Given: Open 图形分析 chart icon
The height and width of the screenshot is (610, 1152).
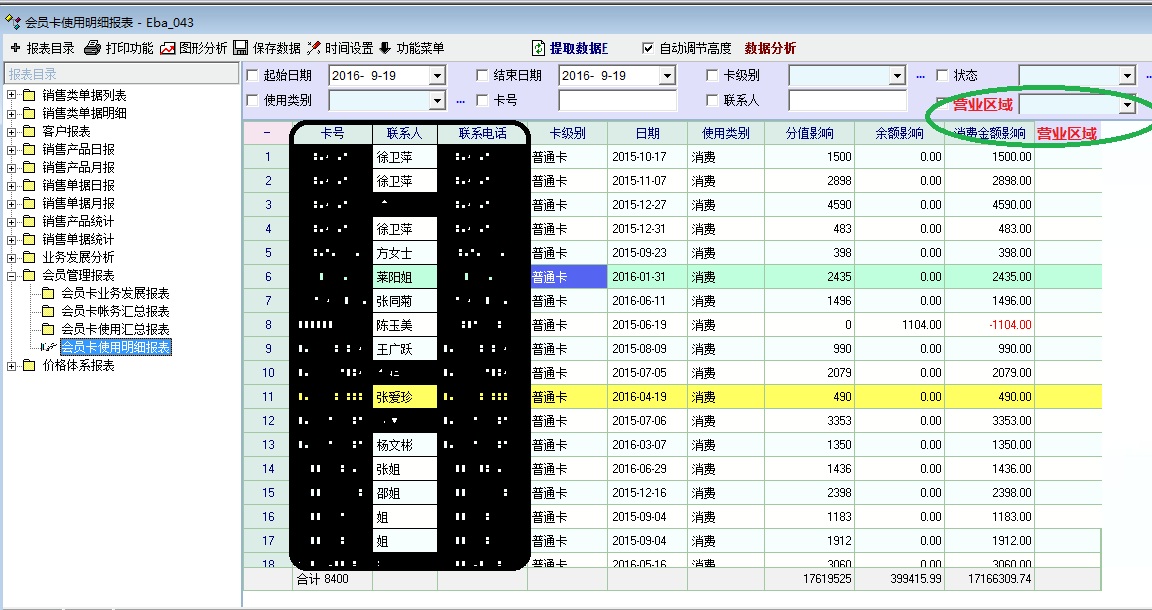Looking at the screenshot, I should 168,48.
